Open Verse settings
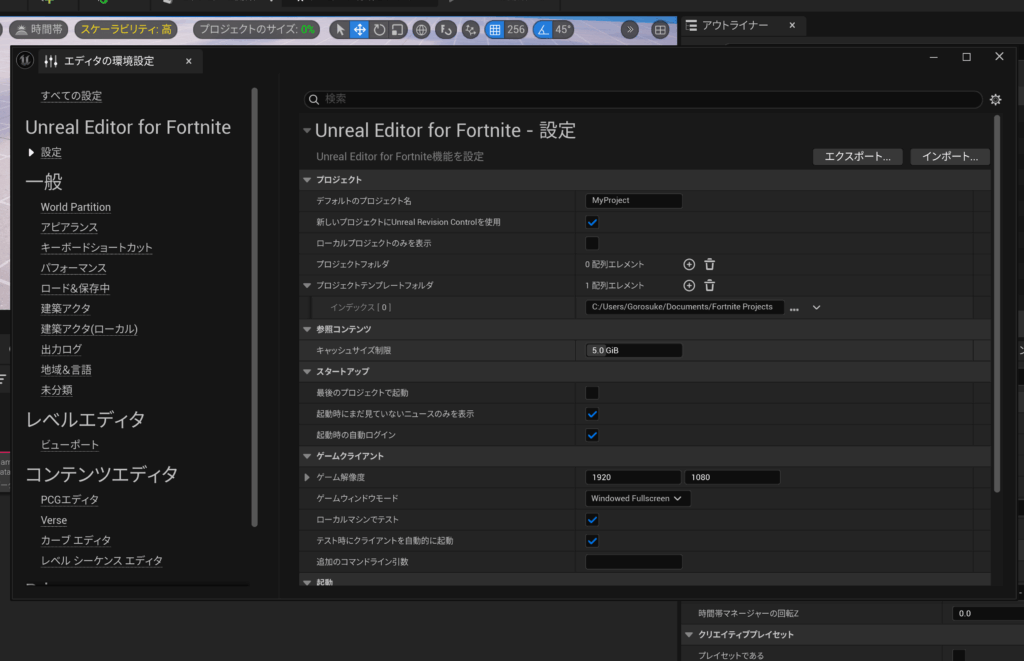The height and width of the screenshot is (661, 1024). point(54,521)
